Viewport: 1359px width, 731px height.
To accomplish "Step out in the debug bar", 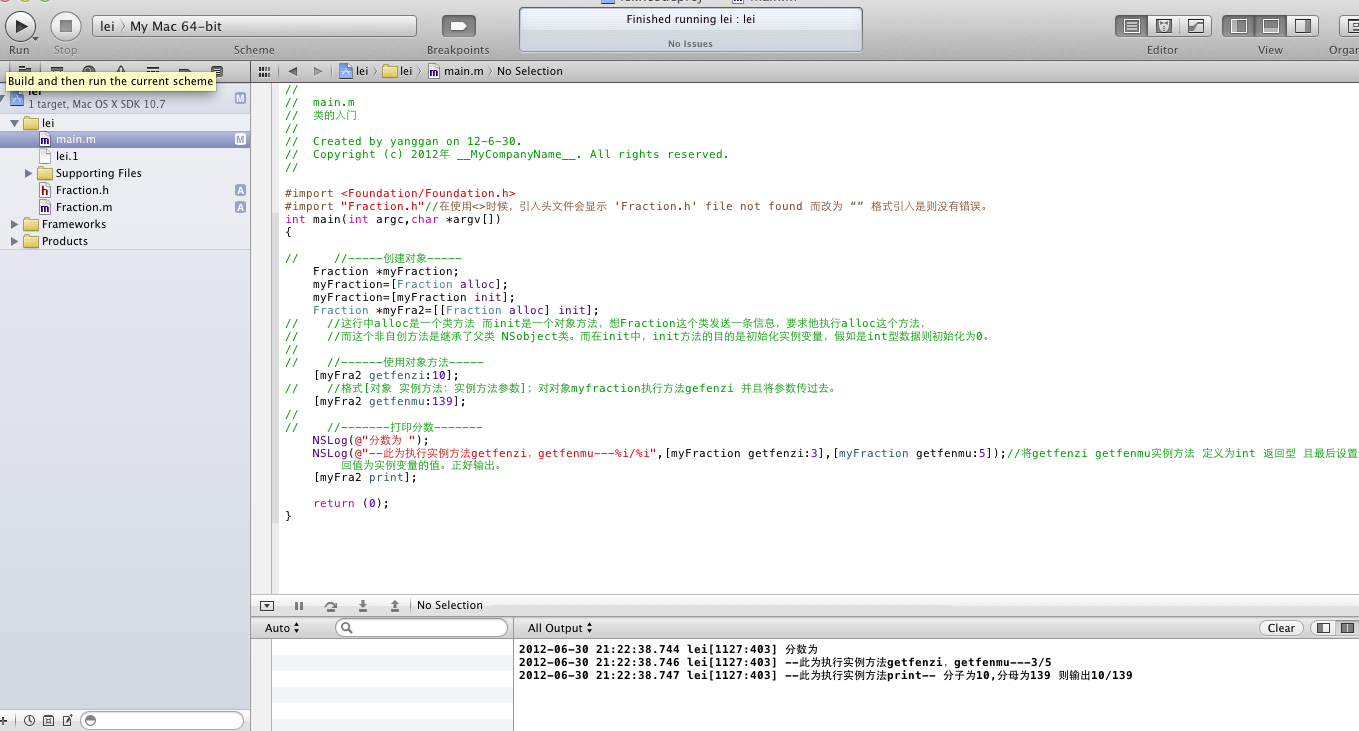I will [394, 605].
